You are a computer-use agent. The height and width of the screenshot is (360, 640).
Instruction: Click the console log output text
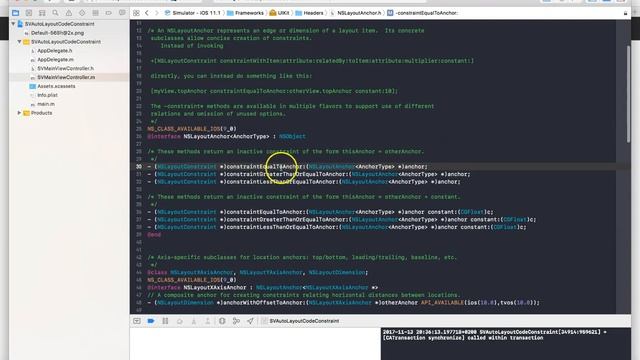click(494, 335)
